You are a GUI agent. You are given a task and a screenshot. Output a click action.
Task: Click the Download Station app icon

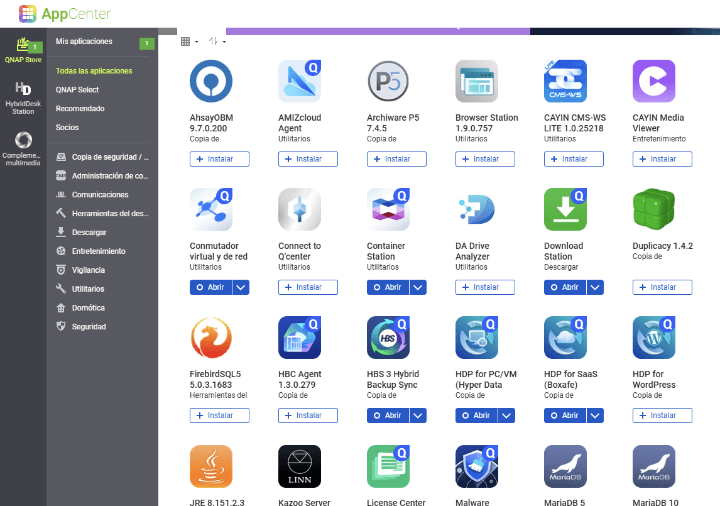tap(565, 209)
